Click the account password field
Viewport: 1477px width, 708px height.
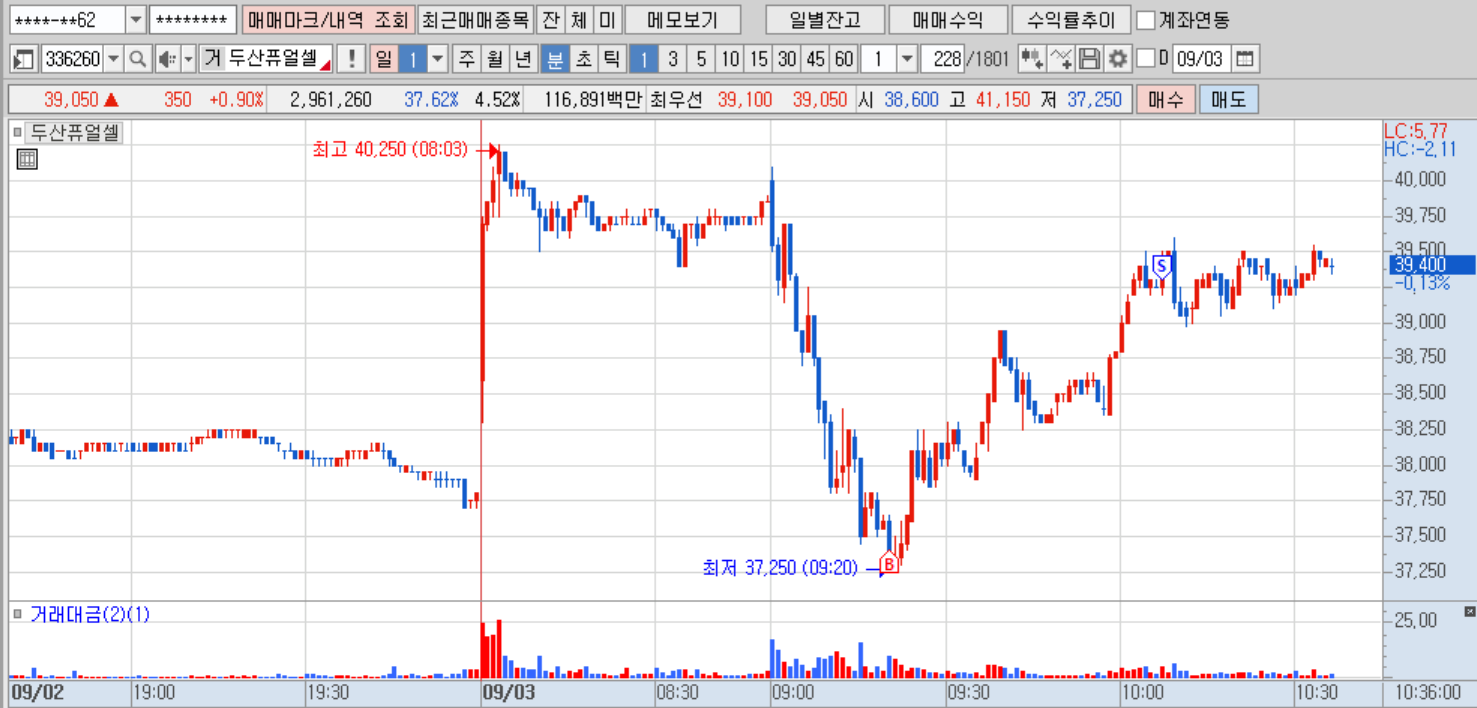click(193, 20)
